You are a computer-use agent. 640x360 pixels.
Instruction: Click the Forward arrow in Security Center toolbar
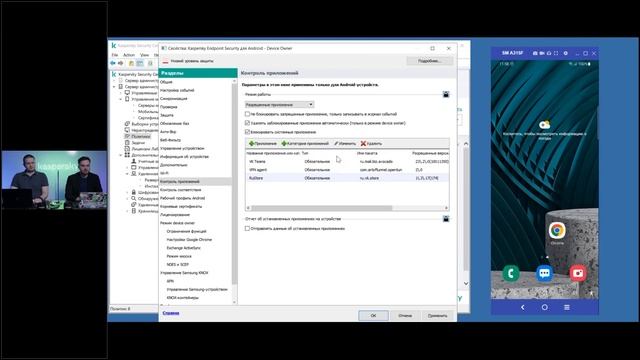[120, 63]
